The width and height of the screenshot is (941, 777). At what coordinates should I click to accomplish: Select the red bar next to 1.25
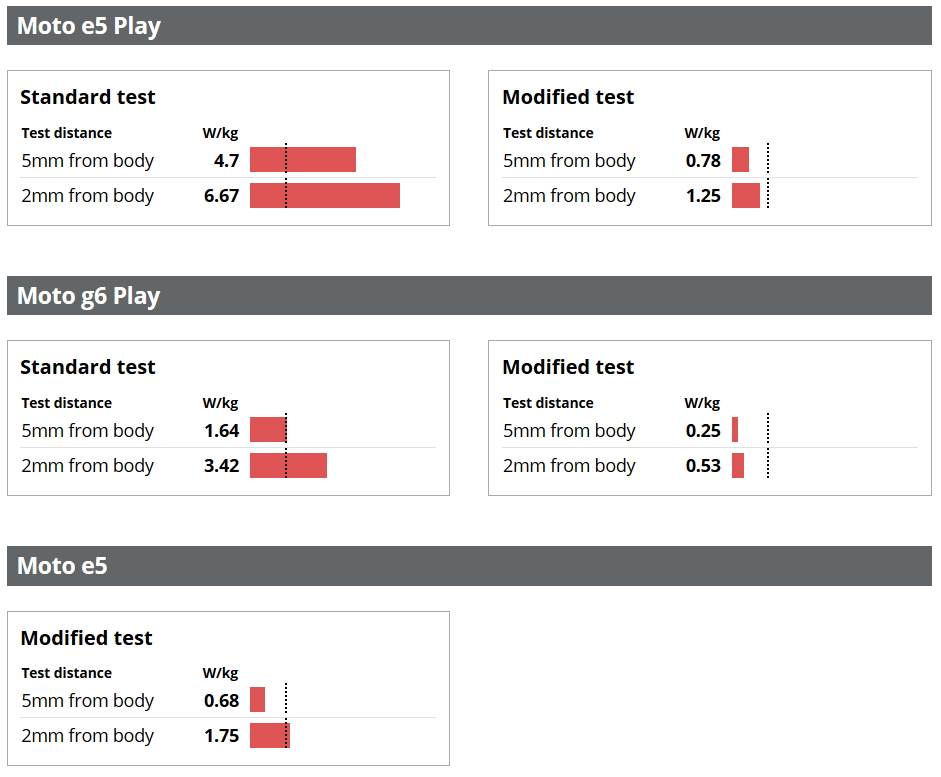[x=746, y=196]
